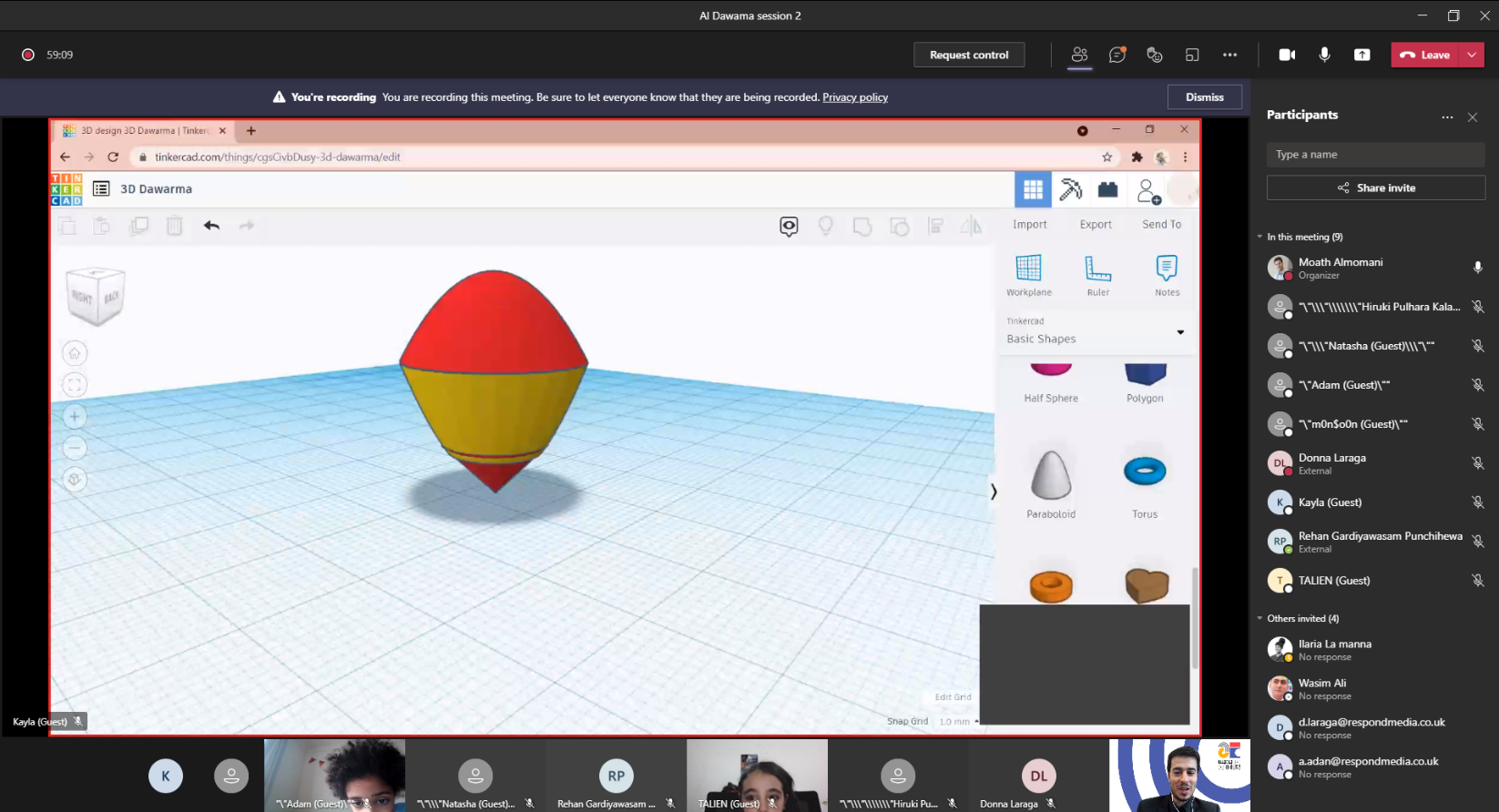This screenshot has height=812, width=1499.
Task: Click the Tinkercad Ungroup icon
Action: coord(899,226)
